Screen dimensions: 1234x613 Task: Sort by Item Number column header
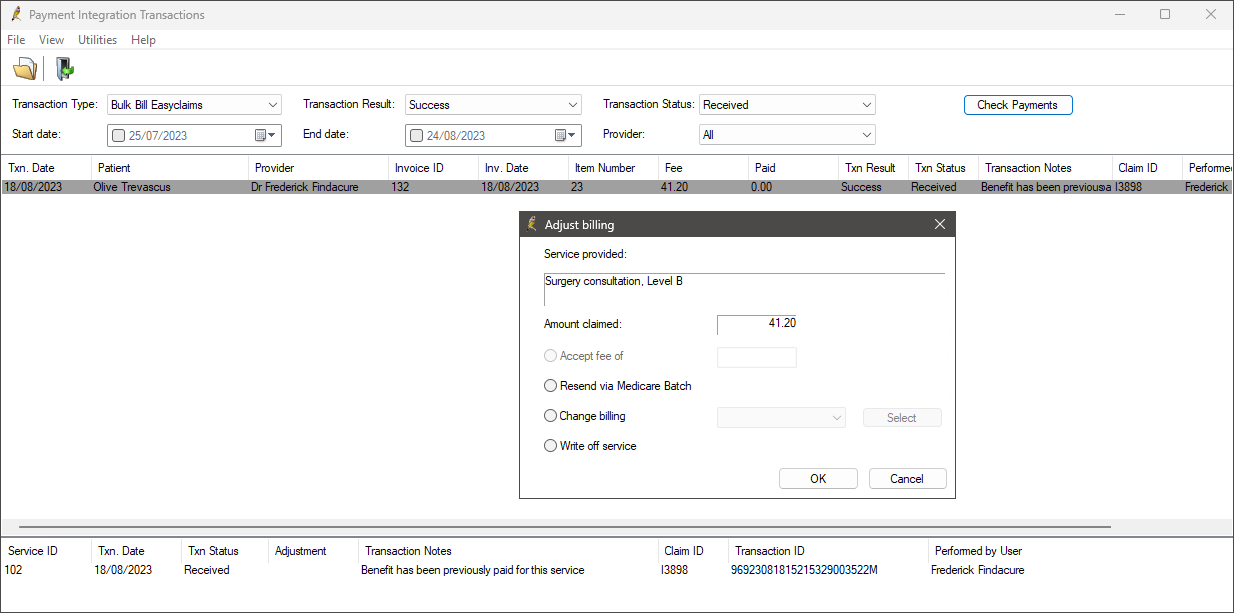613,168
